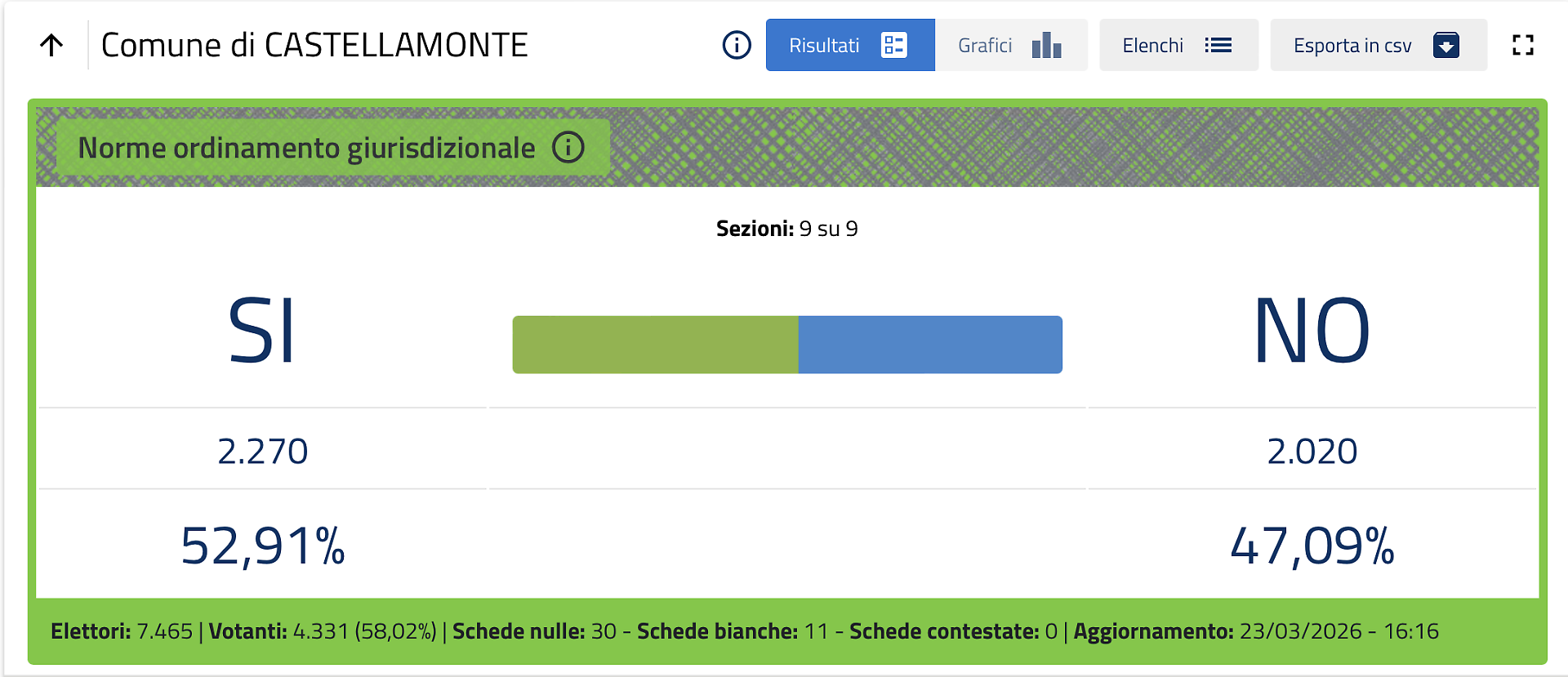This screenshot has height=677, width=1568.
Task: Click the Grafici bar chart icon
Action: coord(1046,45)
